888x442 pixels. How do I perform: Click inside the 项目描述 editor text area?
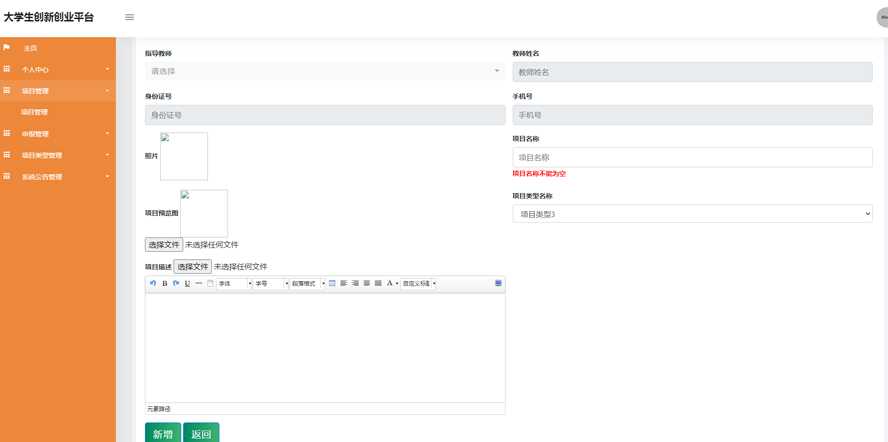point(325,347)
